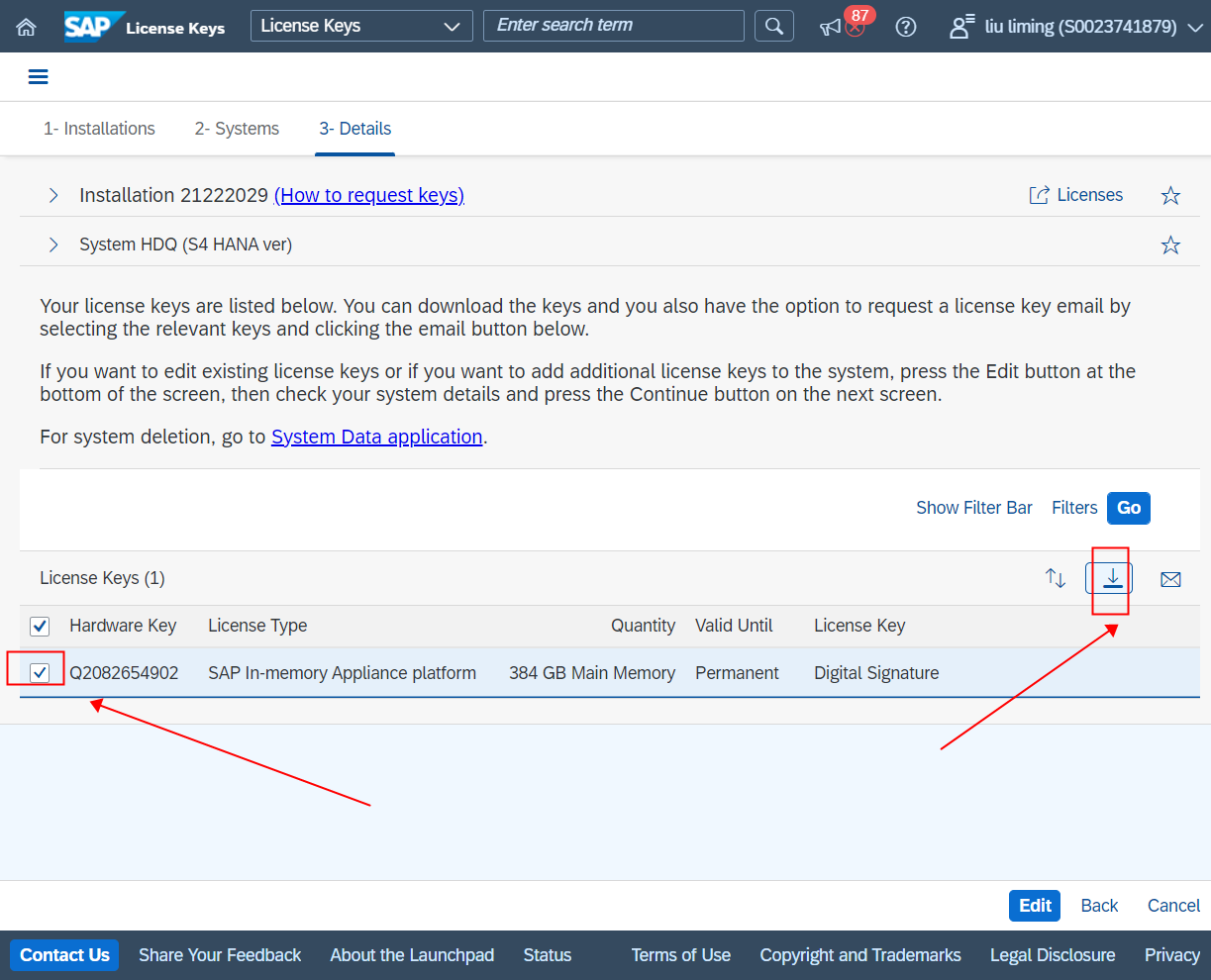The image size is (1211, 980).
Task: Expand the Installation 21222029 panel
Action: pyautogui.click(x=53, y=195)
